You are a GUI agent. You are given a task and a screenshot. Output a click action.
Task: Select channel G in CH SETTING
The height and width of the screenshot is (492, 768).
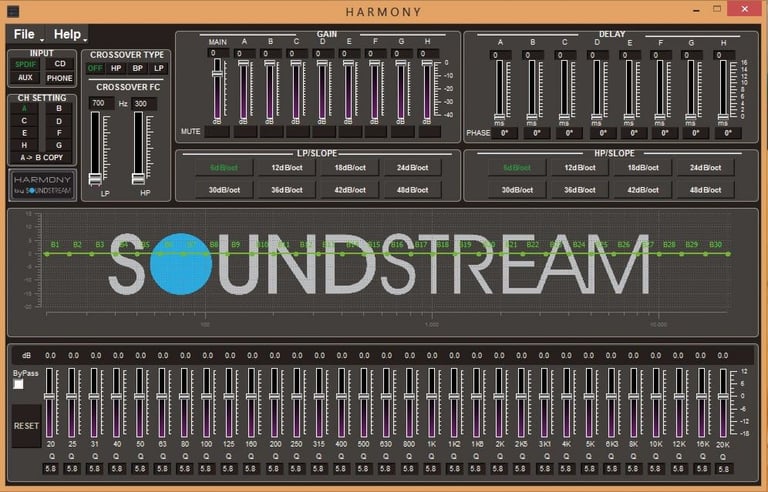tap(59, 146)
